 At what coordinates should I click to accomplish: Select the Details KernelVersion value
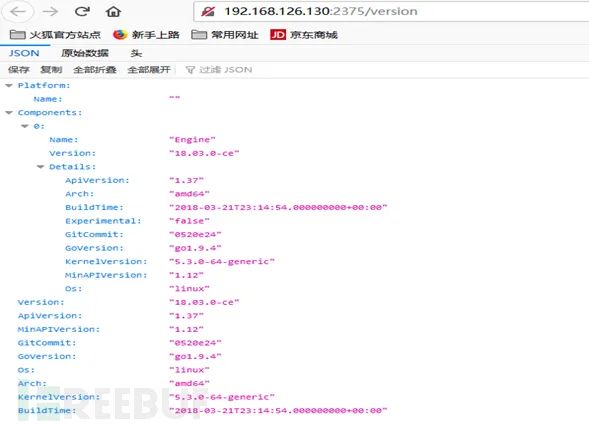point(222,262)
